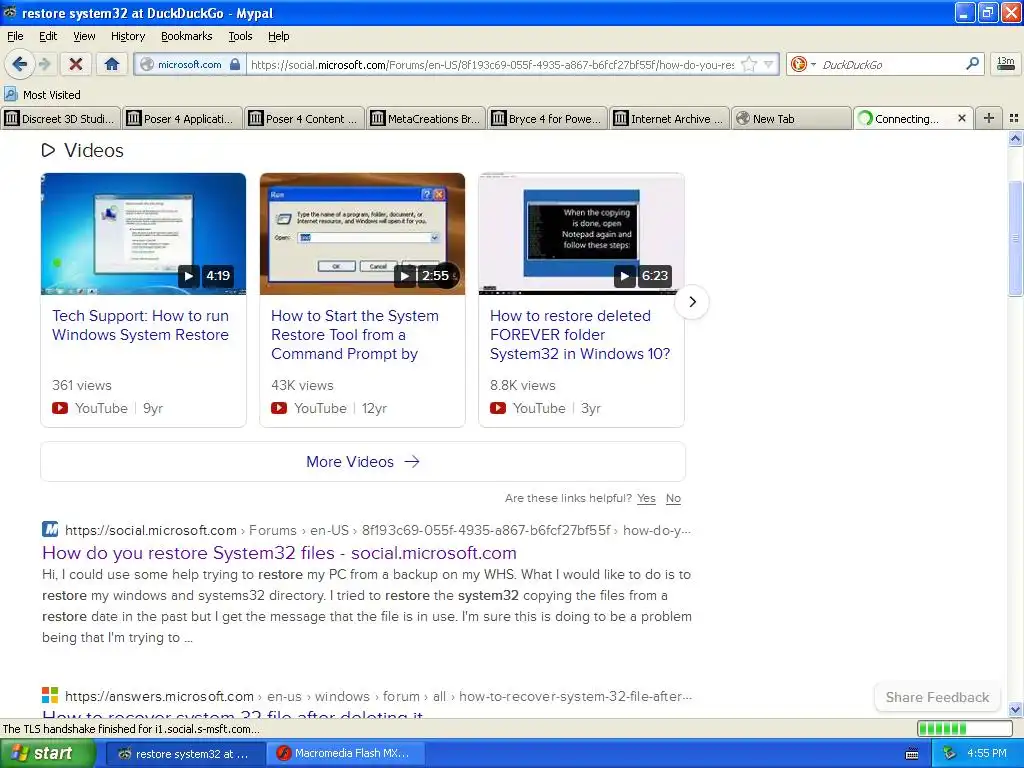Click the 4:55 PM system clock

pyautogui.click(x=987, y=753)
